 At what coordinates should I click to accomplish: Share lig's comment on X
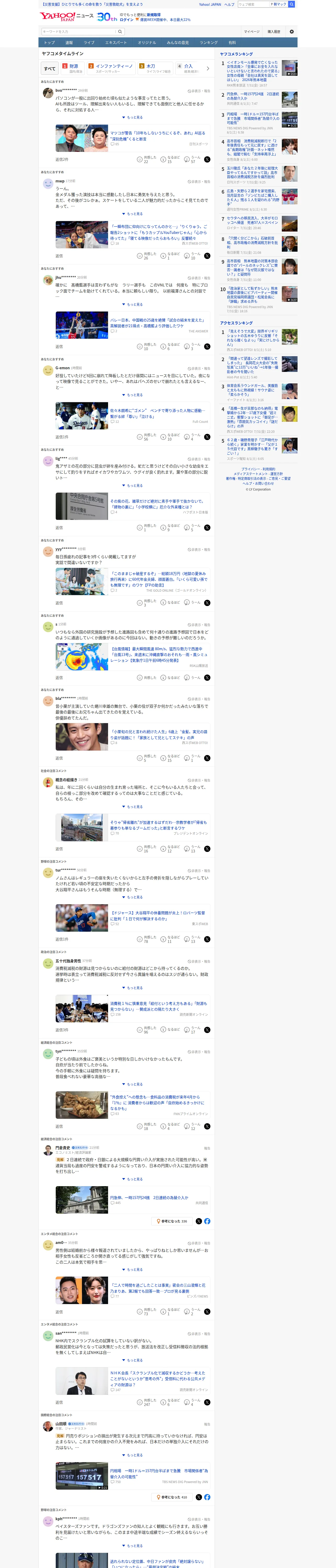207,528
